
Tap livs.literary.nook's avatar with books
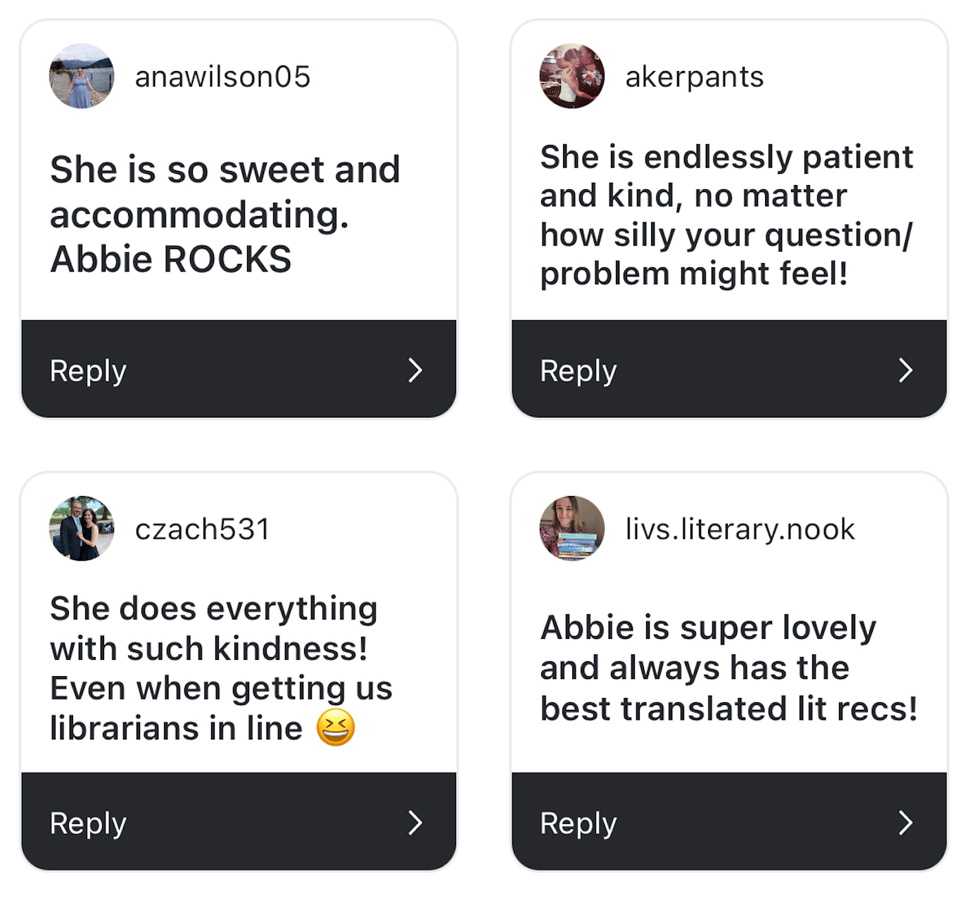tap(571, 528)
